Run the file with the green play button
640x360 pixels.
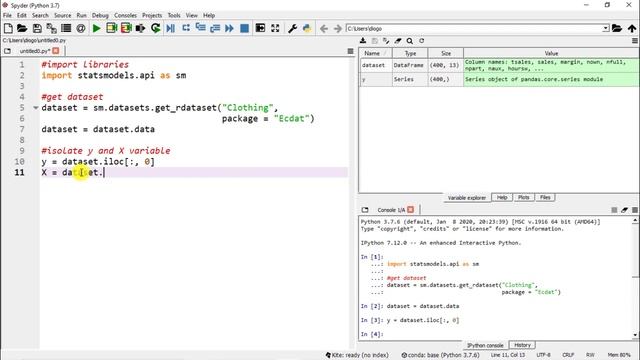click(x=97, y=28)
